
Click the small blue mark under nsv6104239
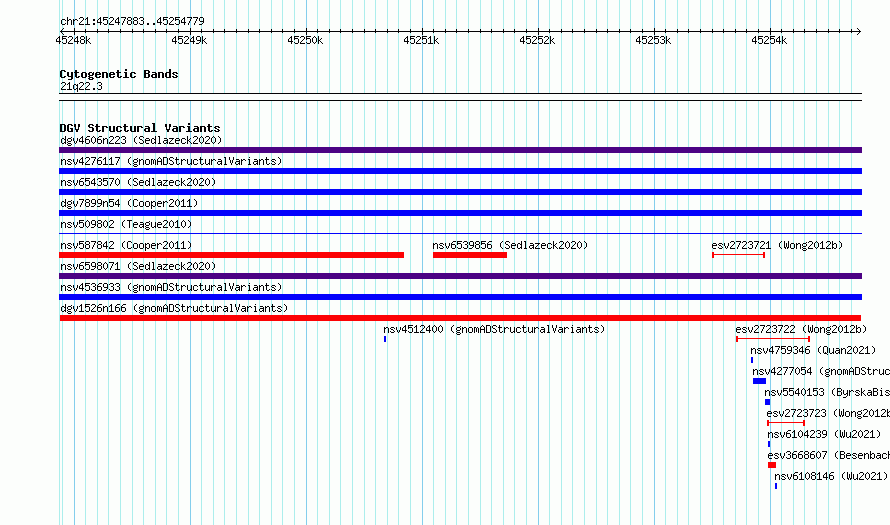769,444
